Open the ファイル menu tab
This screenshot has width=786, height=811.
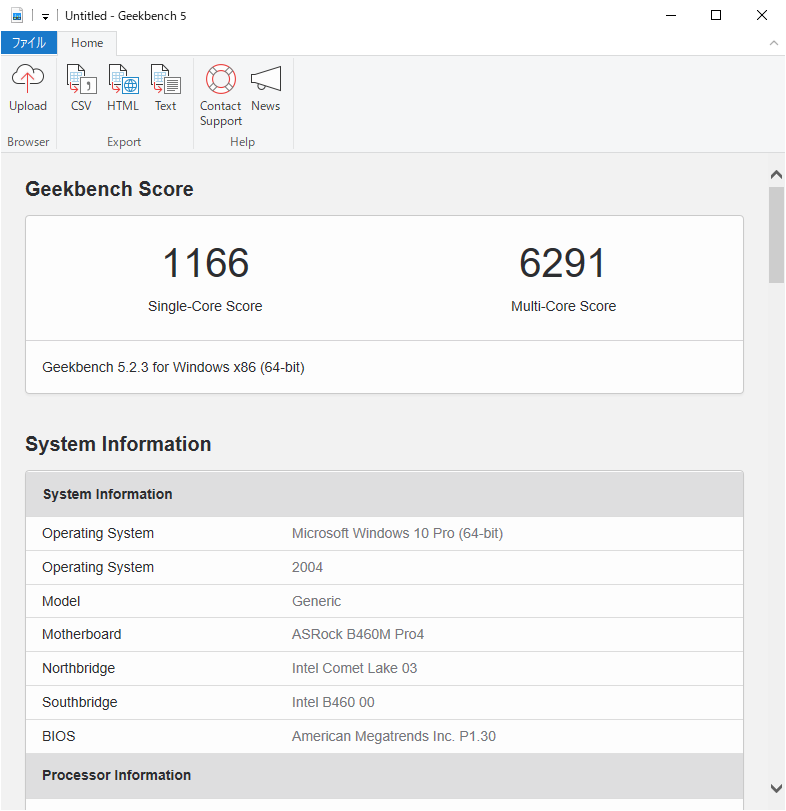pos(29,42)
